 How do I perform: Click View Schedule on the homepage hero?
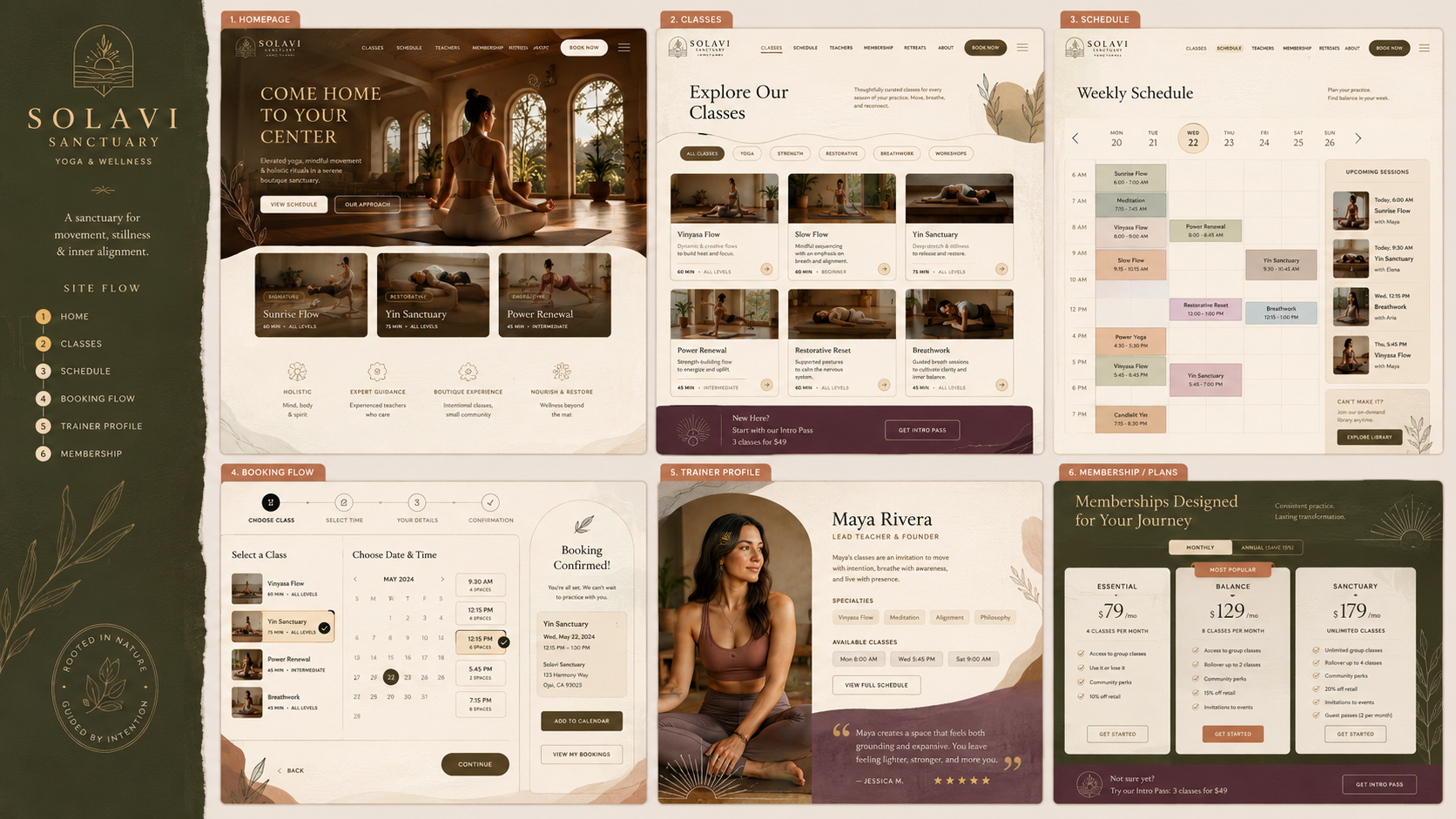294,205
